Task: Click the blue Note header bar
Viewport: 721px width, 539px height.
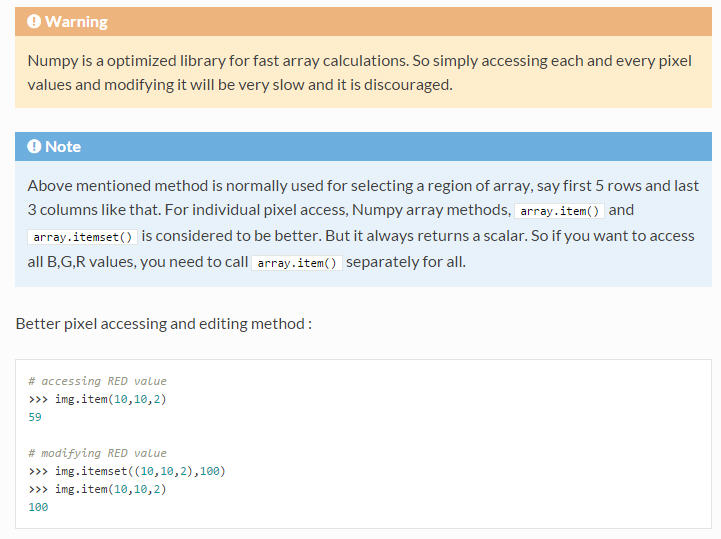Action: 363,147
